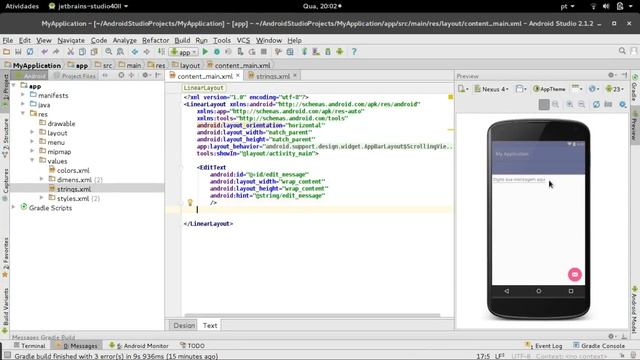
Task: Select colors.xml in project tree
Action: click(x=73, y=170)
